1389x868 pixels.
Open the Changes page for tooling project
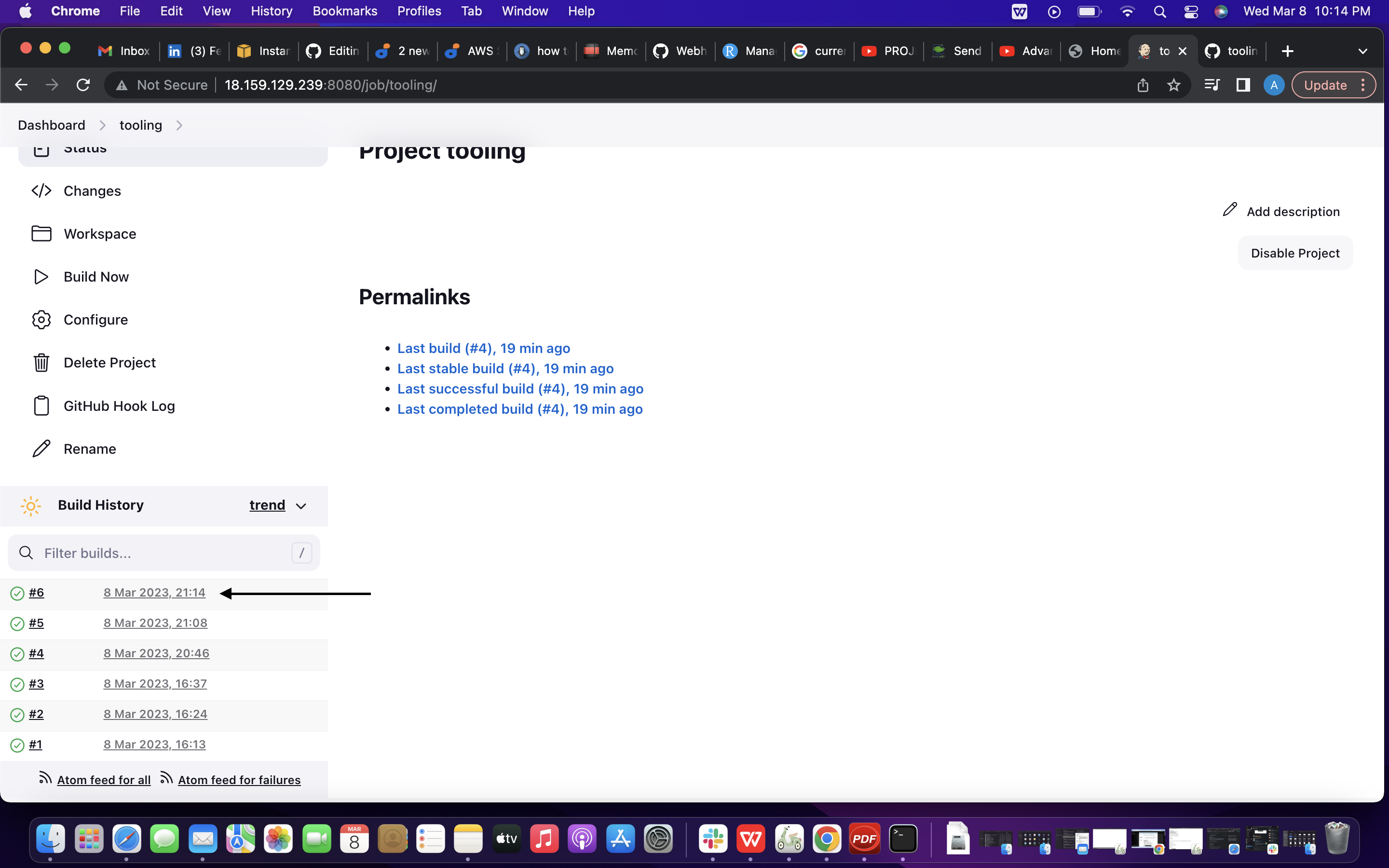pyautogui.click(x=92, y=190)
